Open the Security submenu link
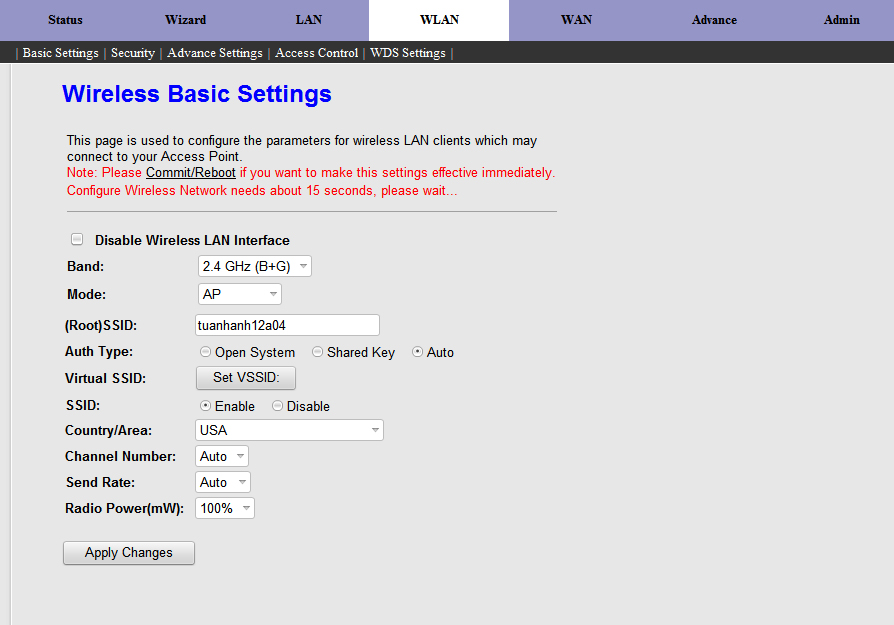 pyautogui.click(x=133, y=53)
